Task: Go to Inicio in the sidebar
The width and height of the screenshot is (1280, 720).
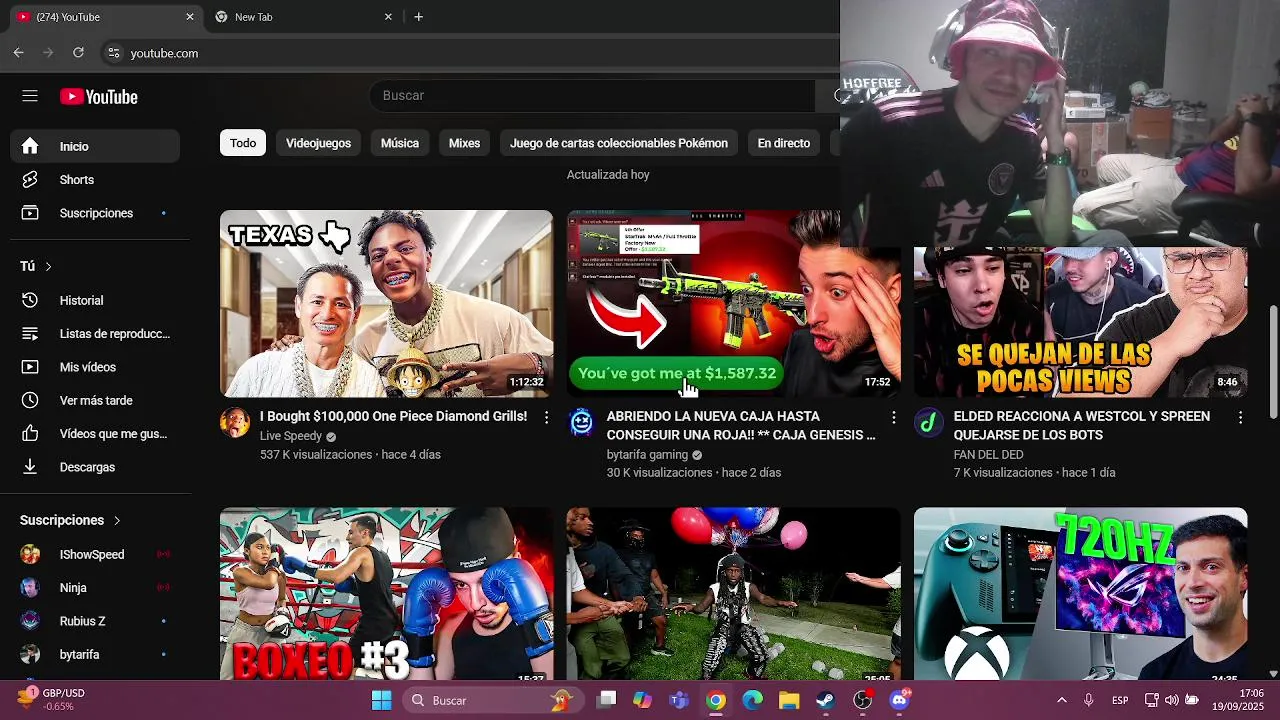Action: [96, 146]
